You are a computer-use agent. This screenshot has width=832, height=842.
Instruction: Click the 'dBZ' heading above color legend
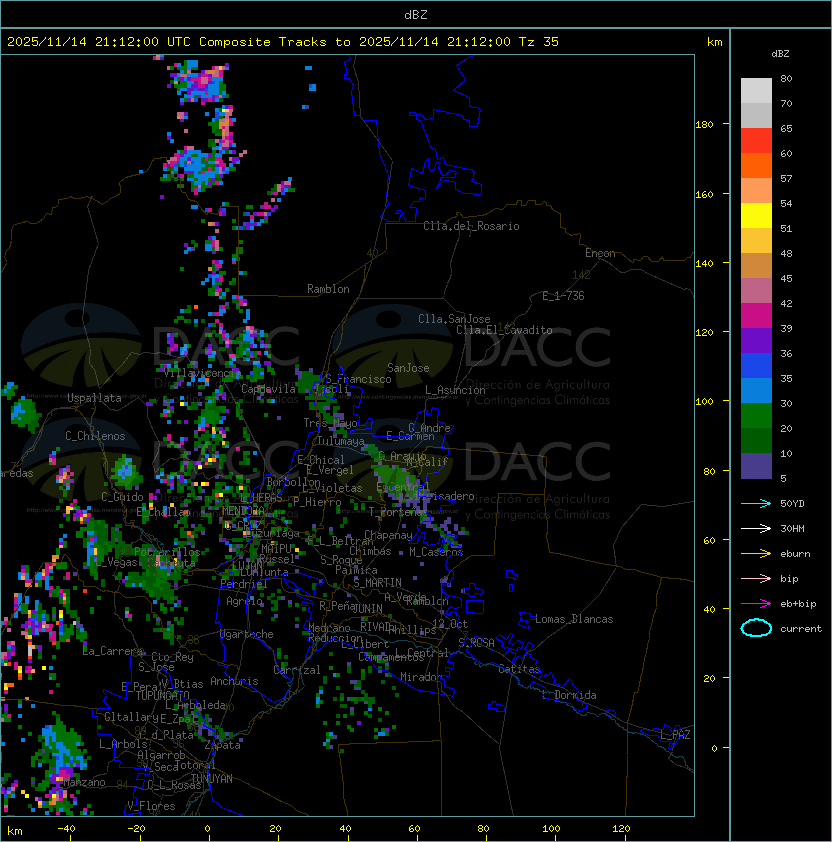(780, 54)
